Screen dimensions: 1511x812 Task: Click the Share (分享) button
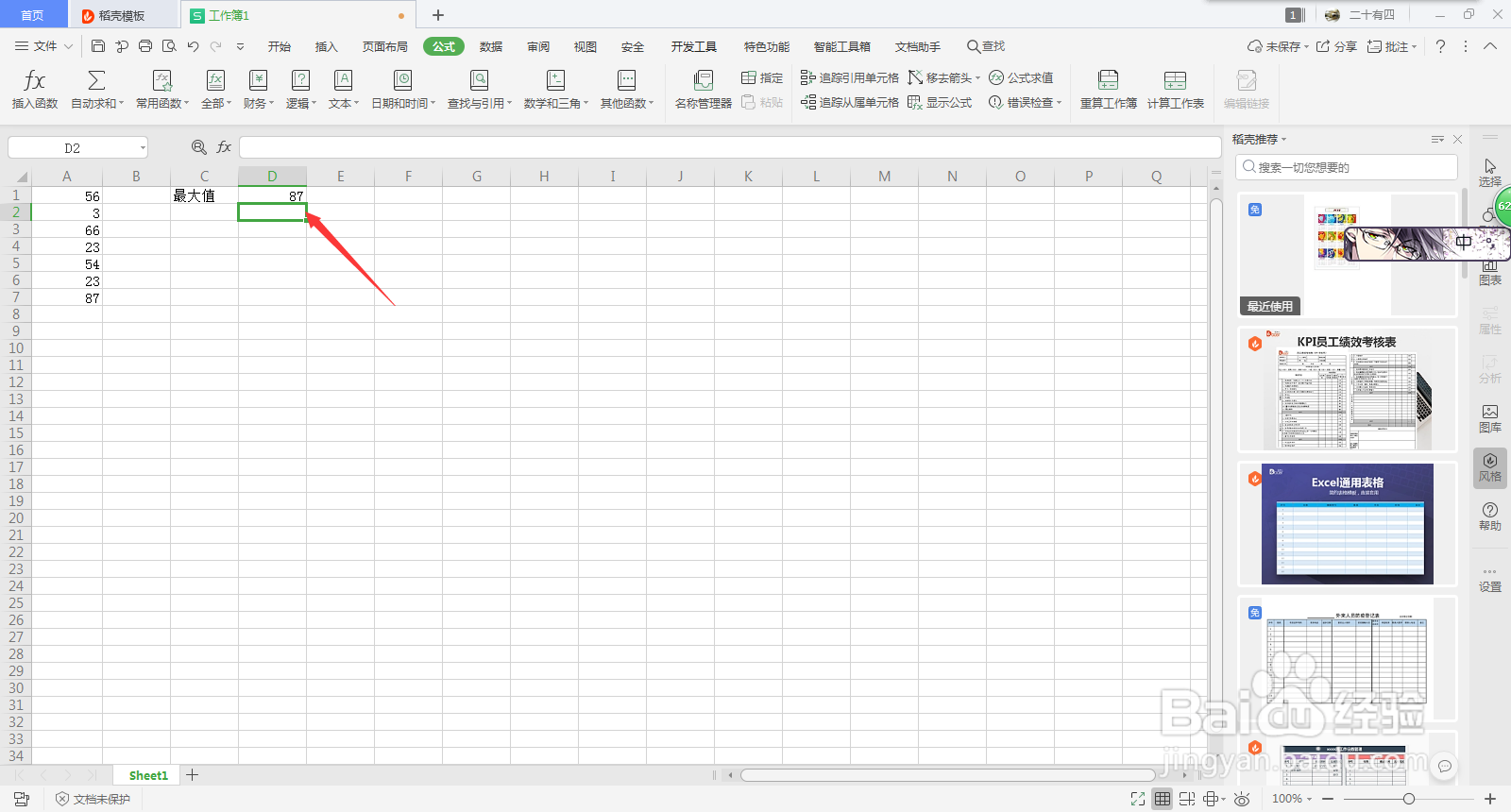(1336, 46)
